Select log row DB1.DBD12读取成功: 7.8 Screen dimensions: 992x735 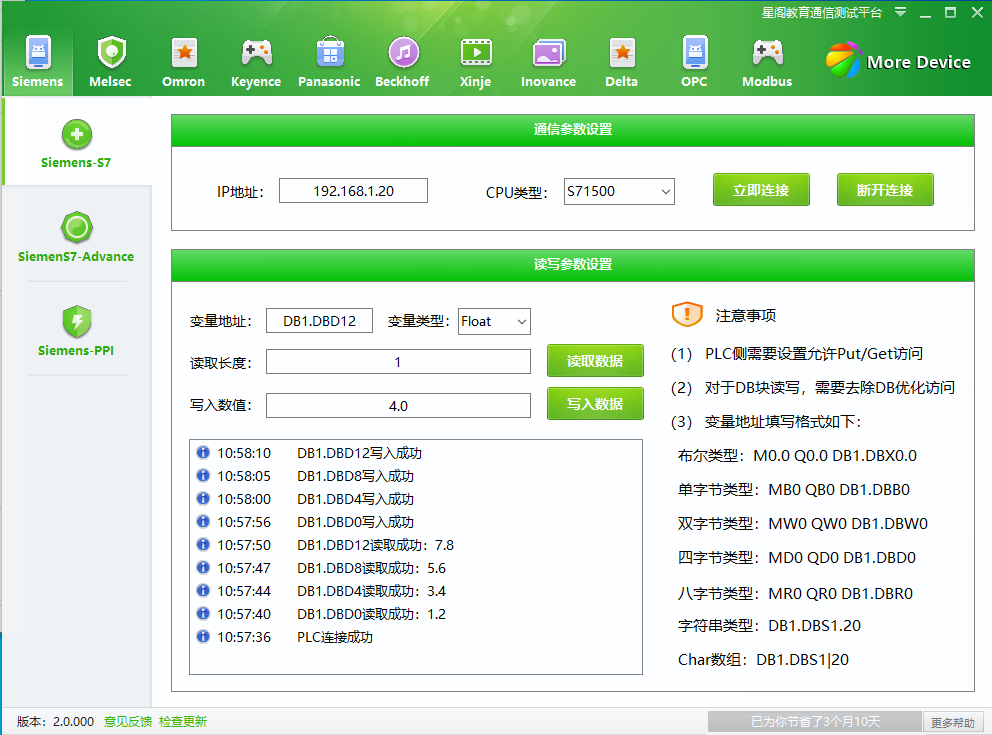[x=416, y=545]
